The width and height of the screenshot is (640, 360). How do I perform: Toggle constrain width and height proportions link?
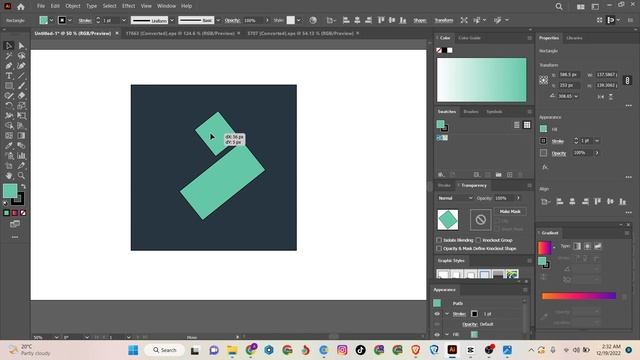(x=627, y=80)
